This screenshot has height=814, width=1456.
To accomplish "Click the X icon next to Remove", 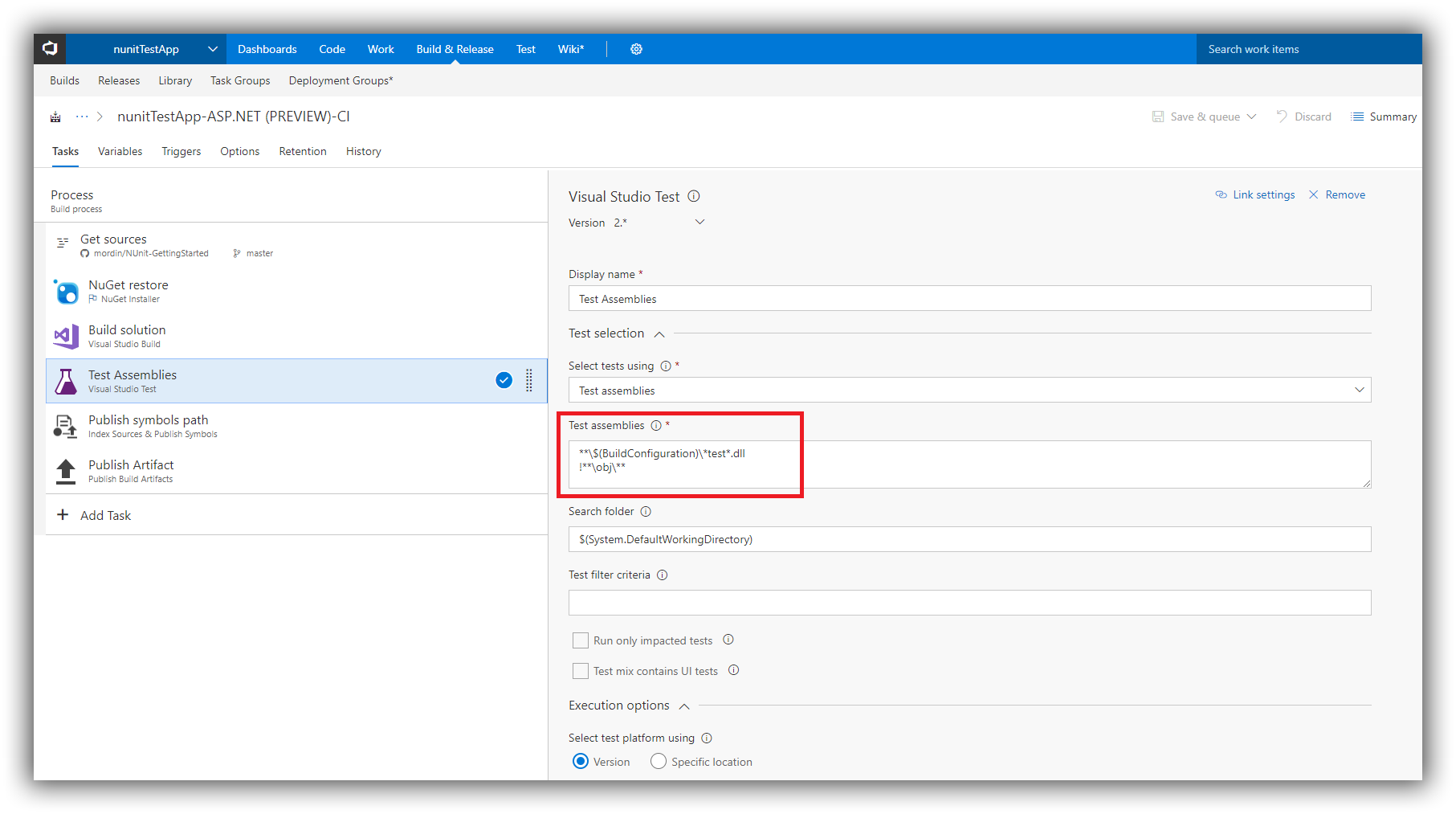I will point(1314,194).
